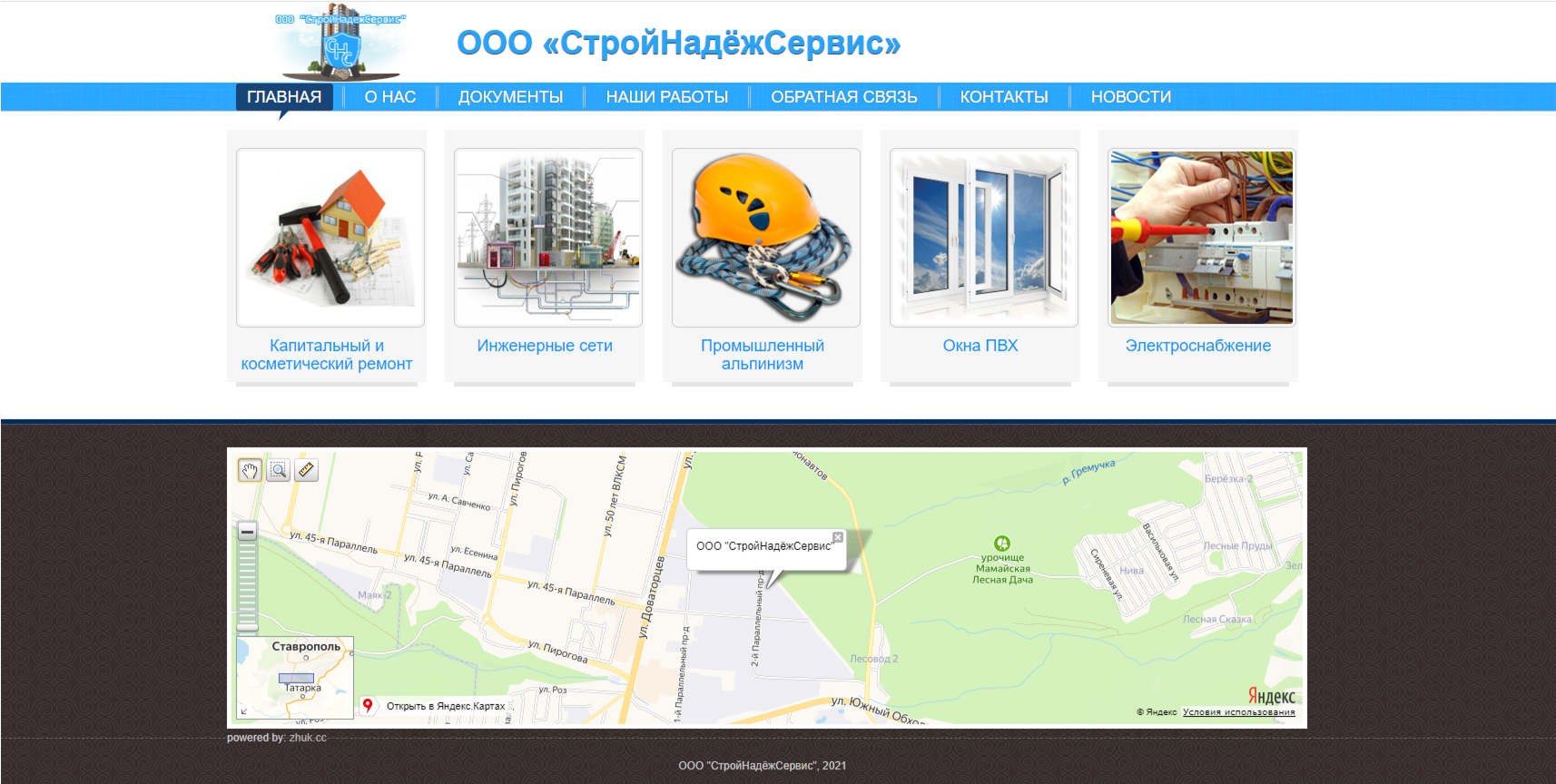
Task: Click the ООО "СтройНадёжСервис", 2021 footer text
Action: [763, 766]
